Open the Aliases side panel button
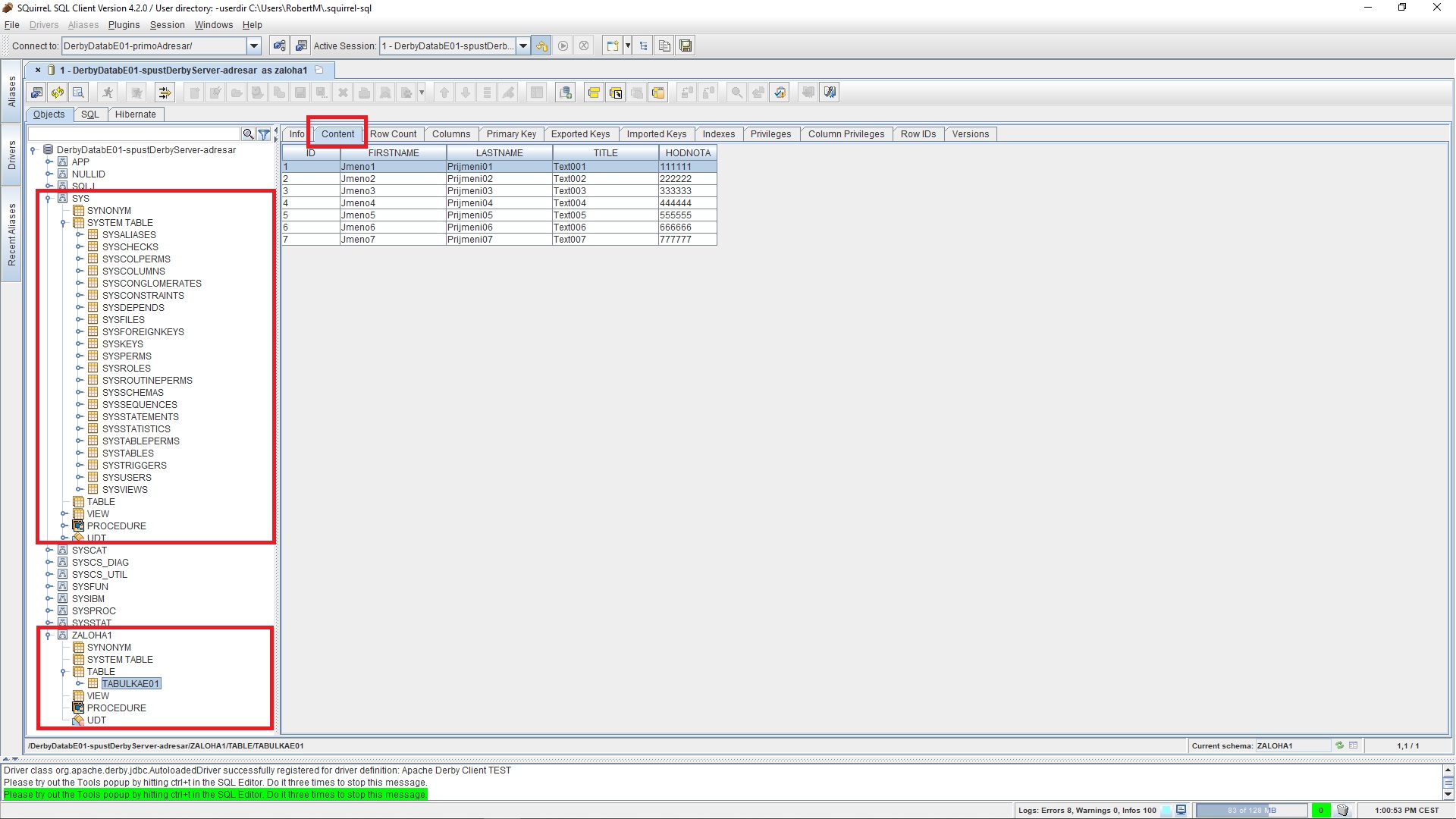The image size is (1456, 819). click(x=11, y=91)
